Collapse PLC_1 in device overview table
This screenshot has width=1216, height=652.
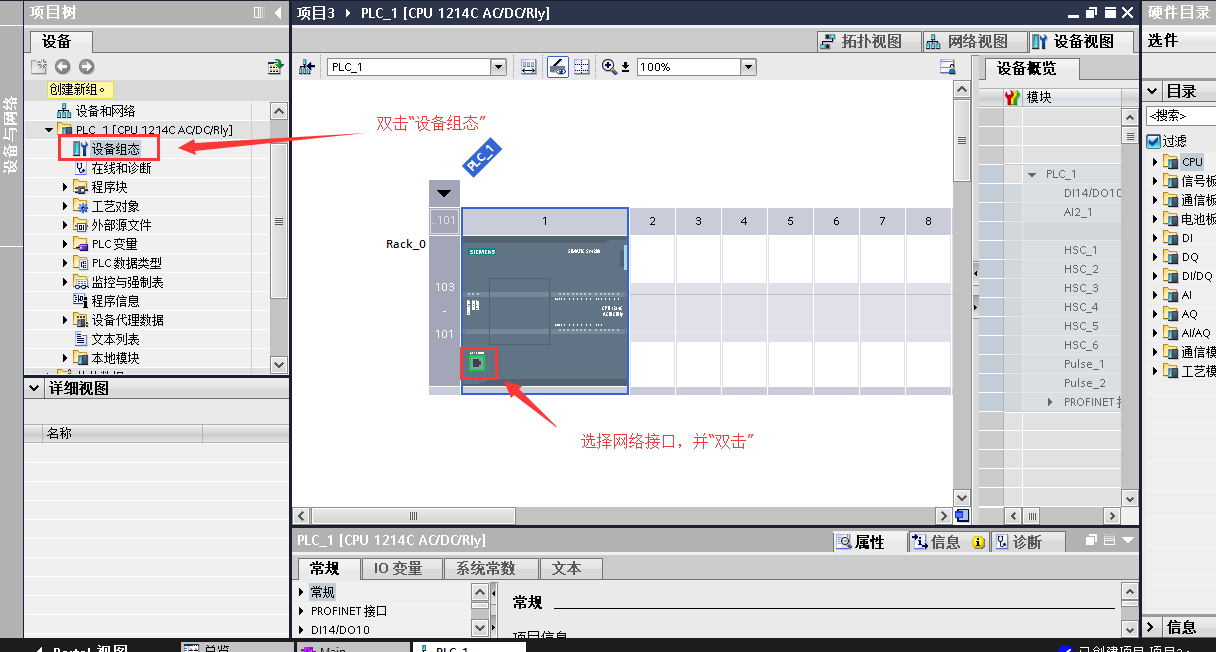[1032, 174]
